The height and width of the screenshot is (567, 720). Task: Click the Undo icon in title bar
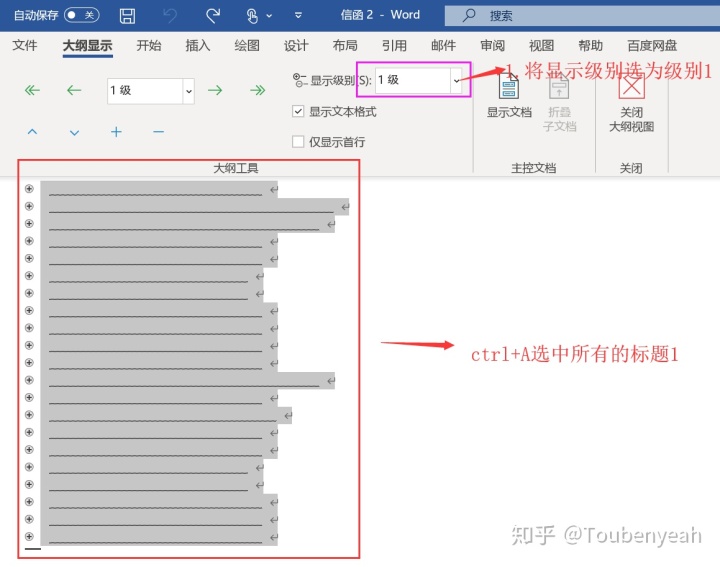pyautogui.click(x=170, y=16)
